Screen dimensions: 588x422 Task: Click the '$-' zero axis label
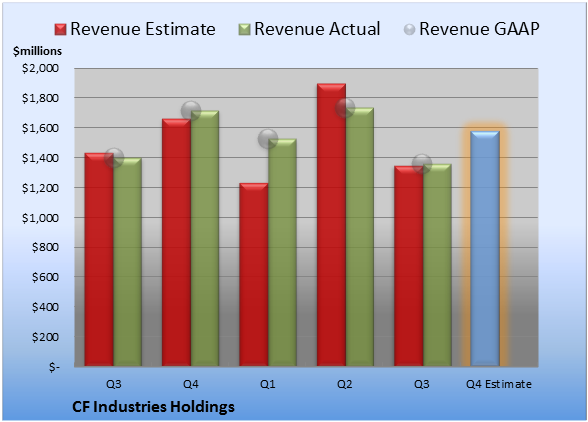tap(54, 367)
